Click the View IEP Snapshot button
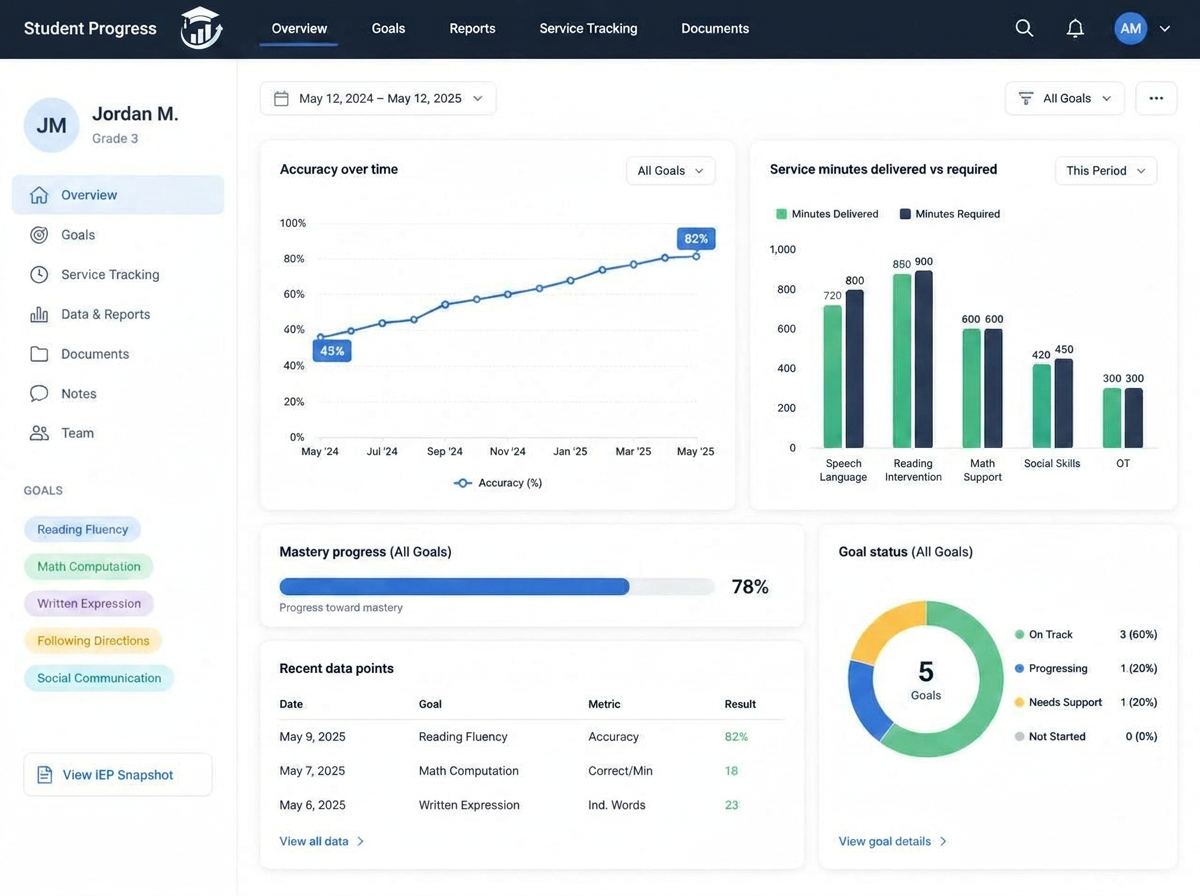 pyautogui.click(x=118, y=775)
